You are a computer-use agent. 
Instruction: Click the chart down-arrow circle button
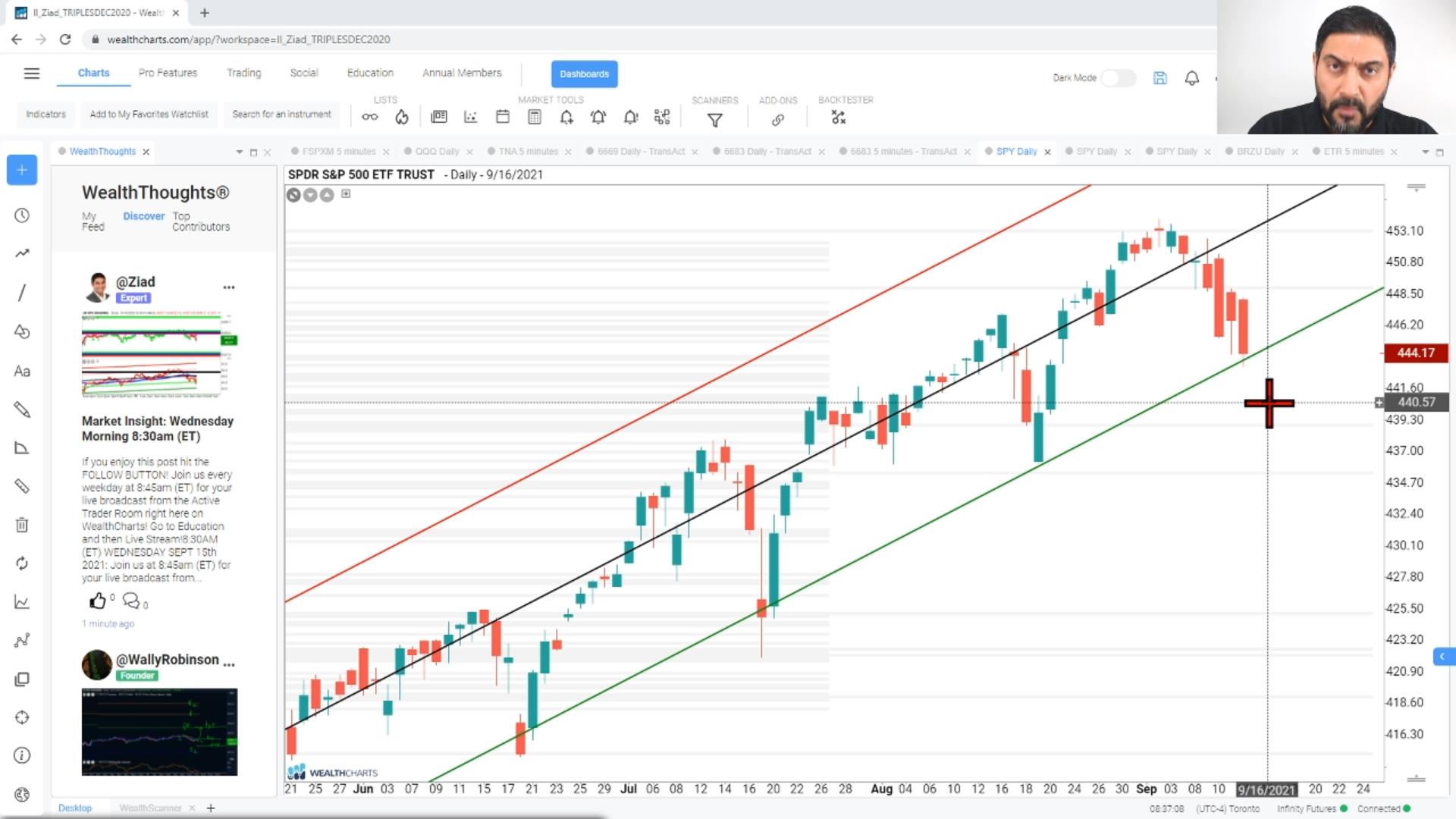310,195
